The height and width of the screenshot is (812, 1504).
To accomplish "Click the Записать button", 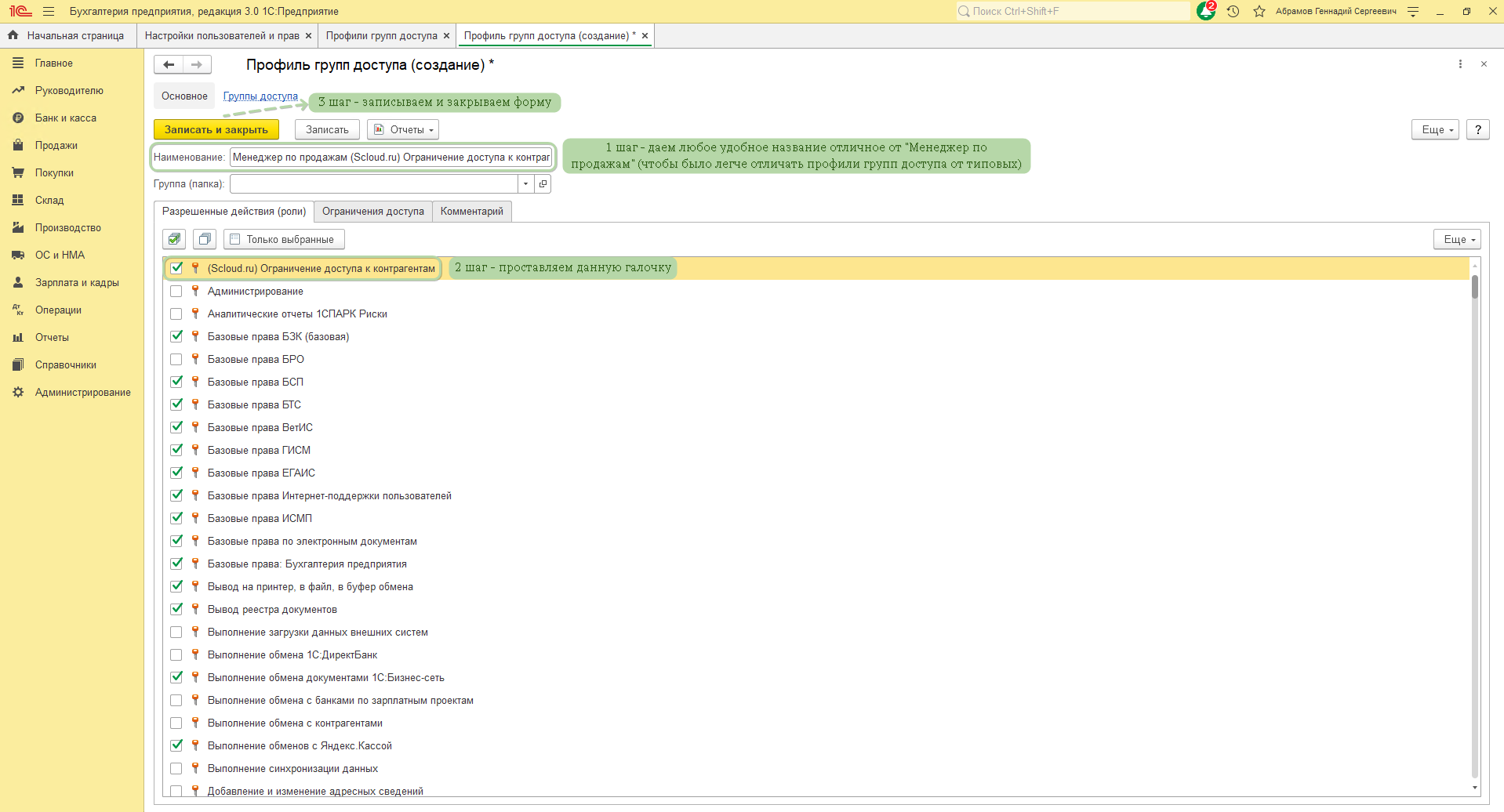I will click(327, 130).
